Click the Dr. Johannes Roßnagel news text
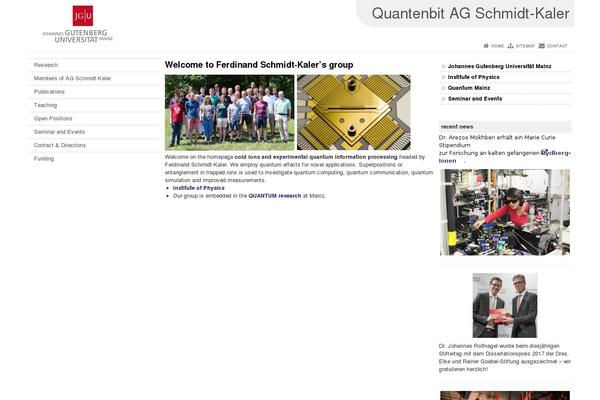600x400 pixels. click(x=505, y=358)
